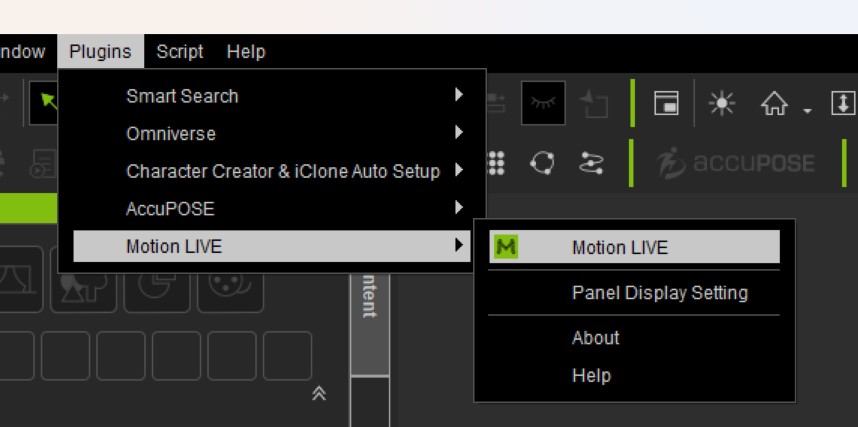Expand Character Creator & iClone Auto Setup
The width and height of the screenshot is (858, 427).
pyautogui.click(x=282, y=171)
